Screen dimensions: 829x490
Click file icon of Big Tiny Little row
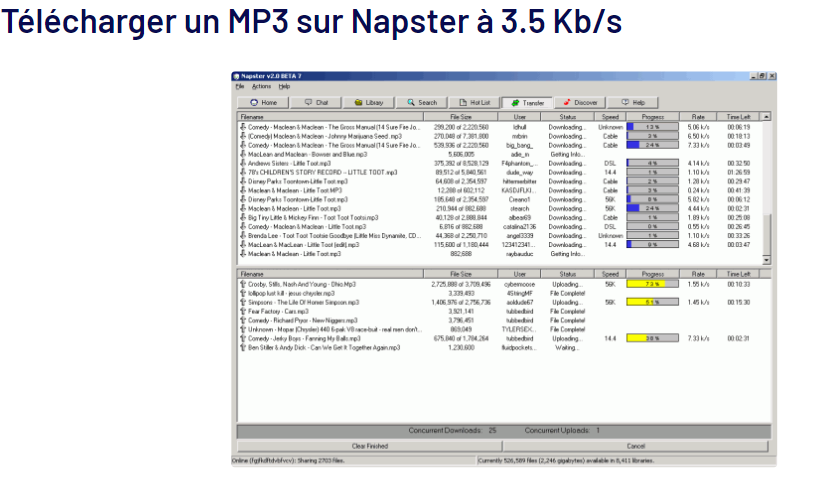point(243,217)
